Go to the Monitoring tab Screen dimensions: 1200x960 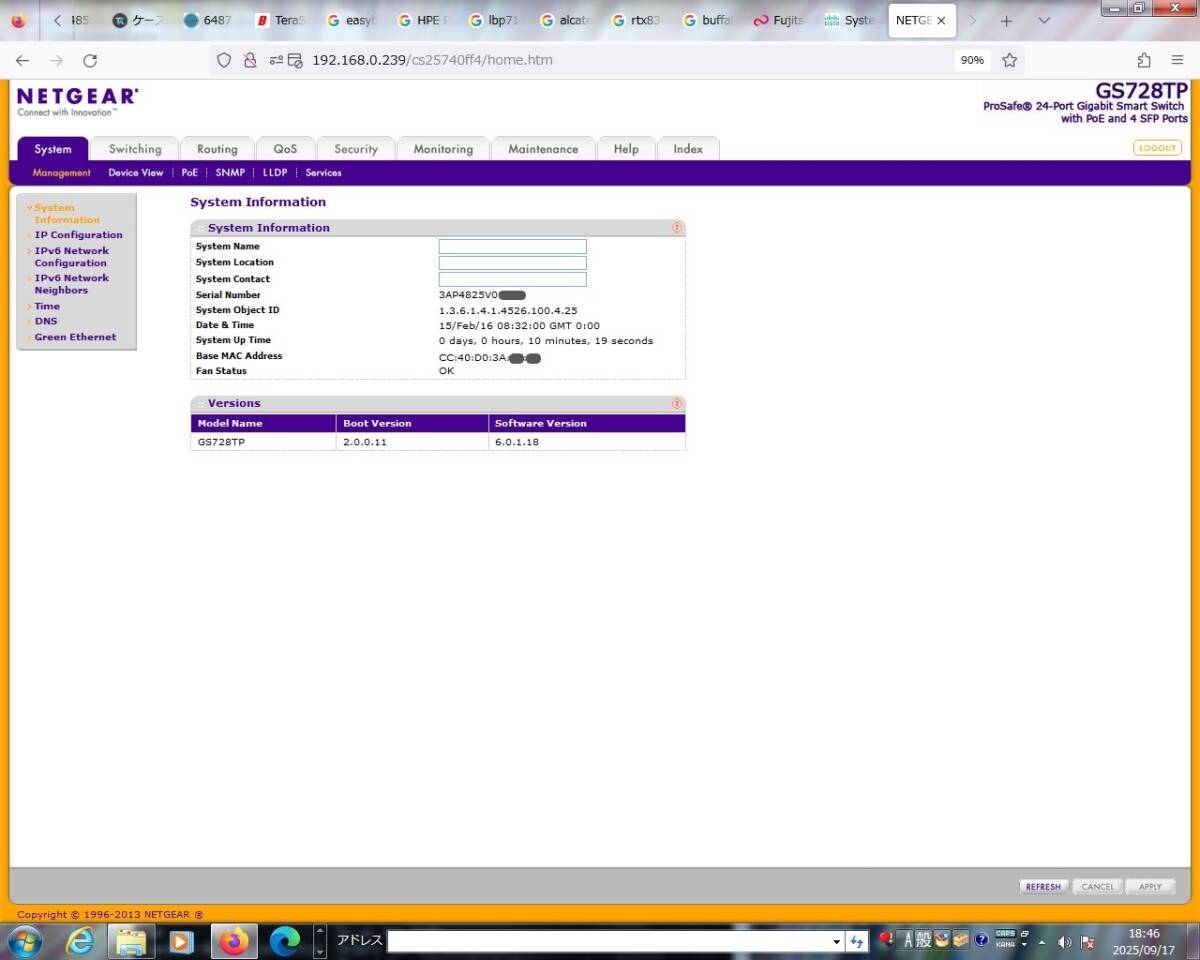pos(443,149)
